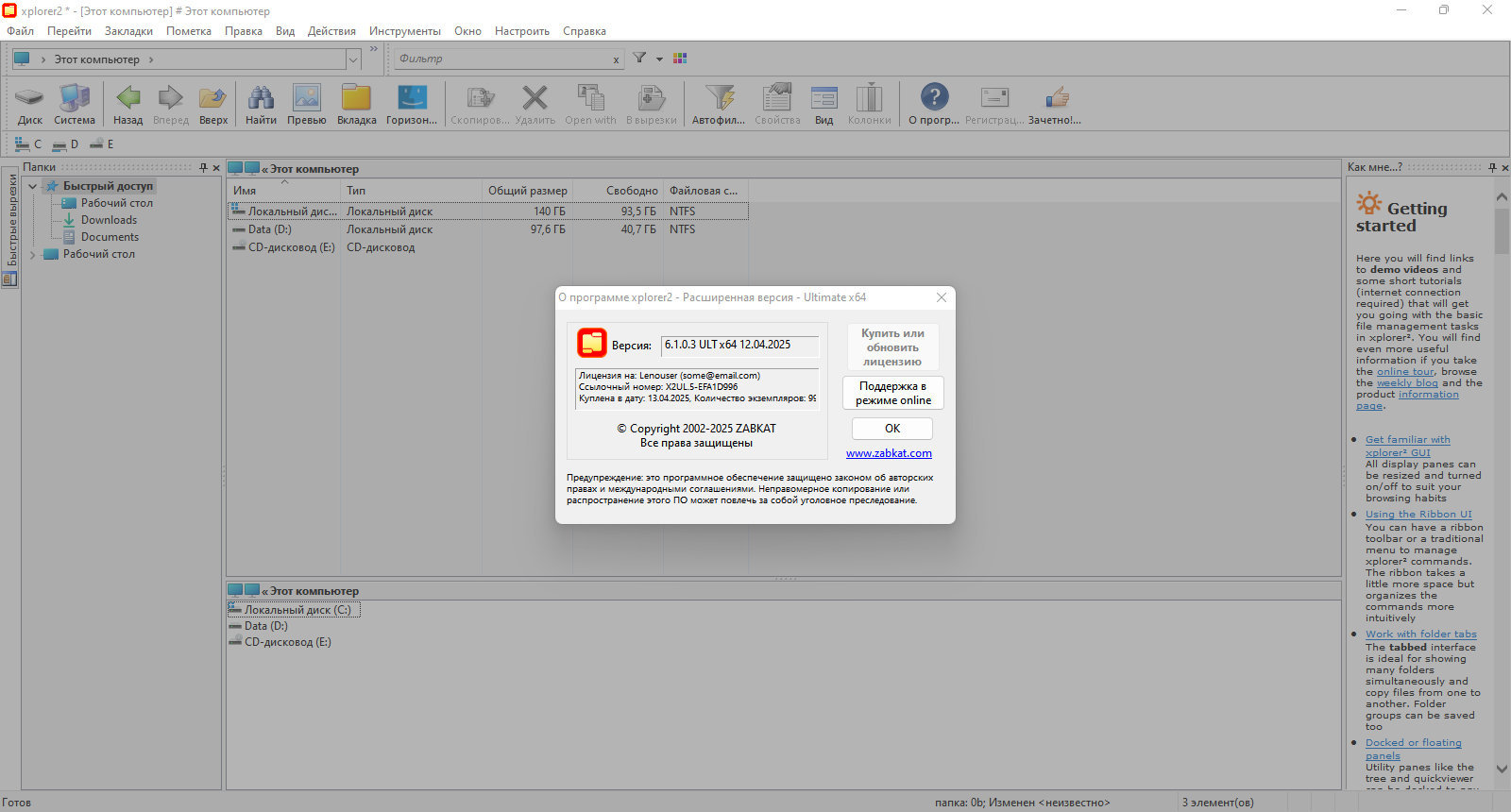Screen dimensions: 1511x812
Task: Click the Autofilter (Автофил...) funnel icon
Action: (719, 98)
